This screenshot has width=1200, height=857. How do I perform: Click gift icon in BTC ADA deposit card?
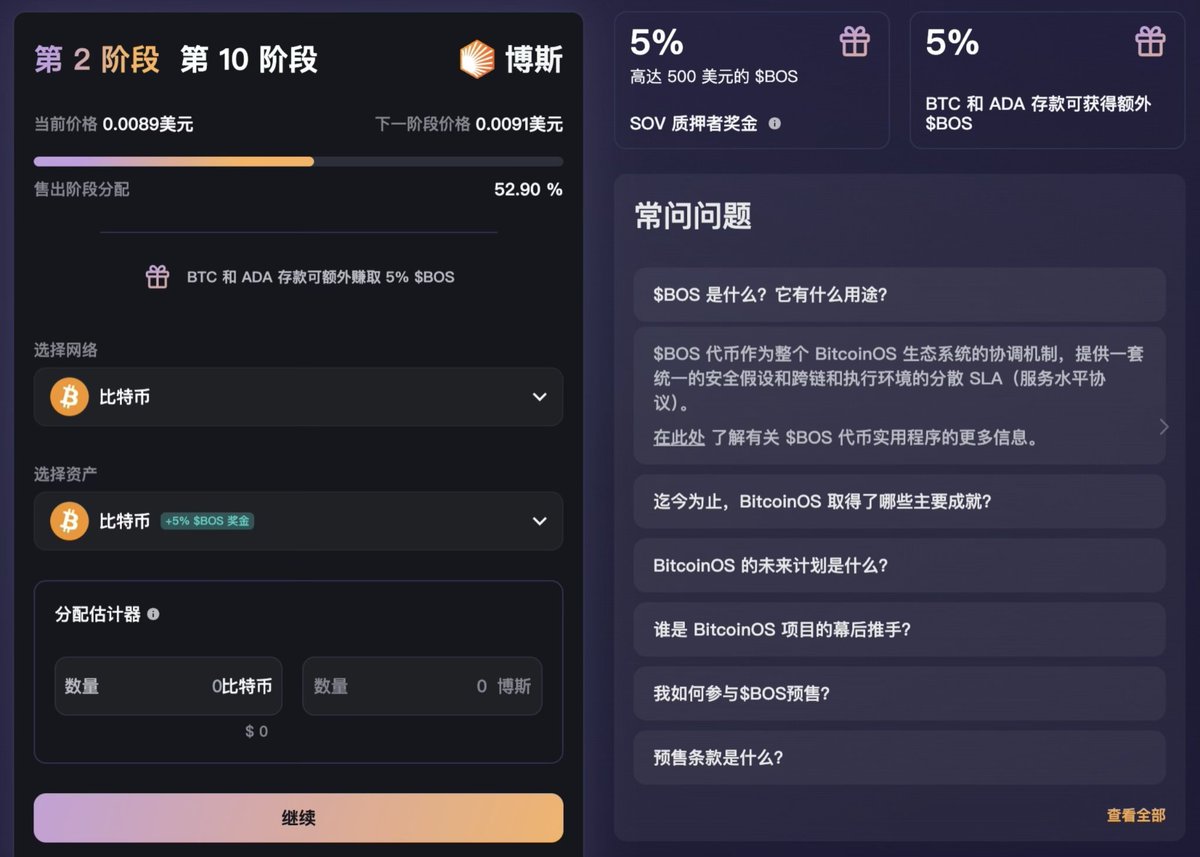click(1150, 42)
